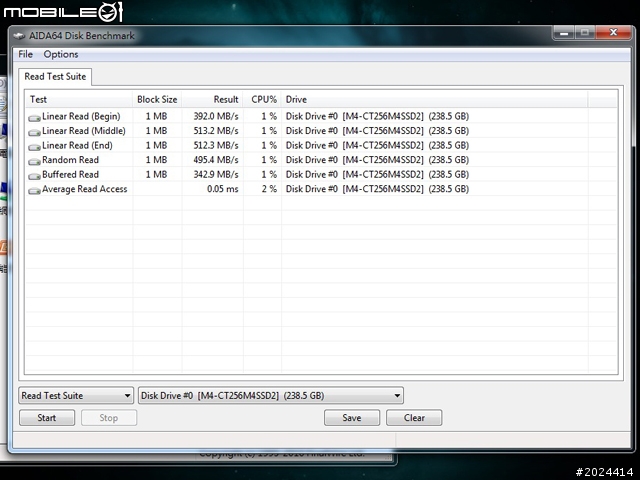This screenshot has width=640, height=480.
Task: Click the Block Size cell in Random Read row
Action: 156,160
